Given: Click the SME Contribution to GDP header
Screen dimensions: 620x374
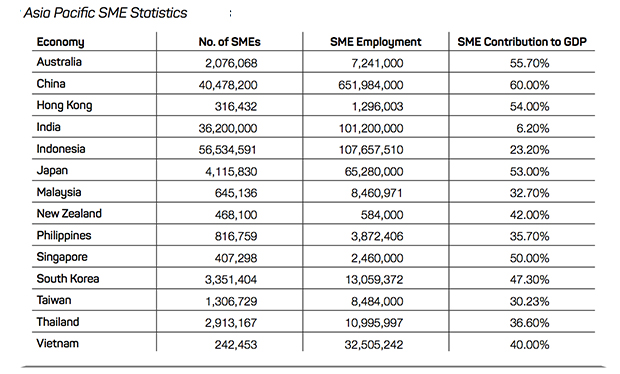Looking at the screenshot, I should 522,42.
